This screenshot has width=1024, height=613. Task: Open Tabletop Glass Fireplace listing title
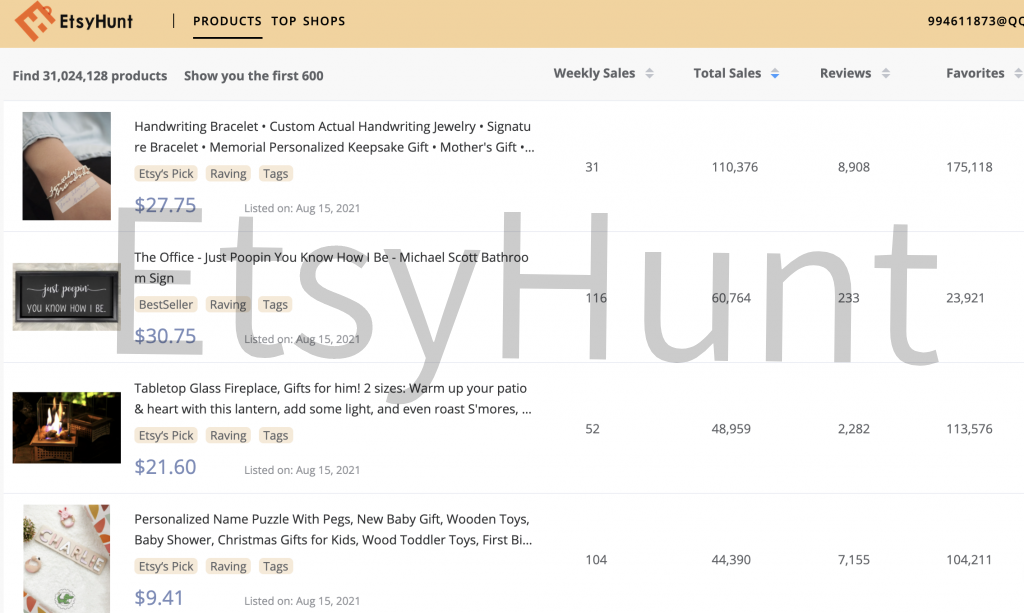[332, 398]
